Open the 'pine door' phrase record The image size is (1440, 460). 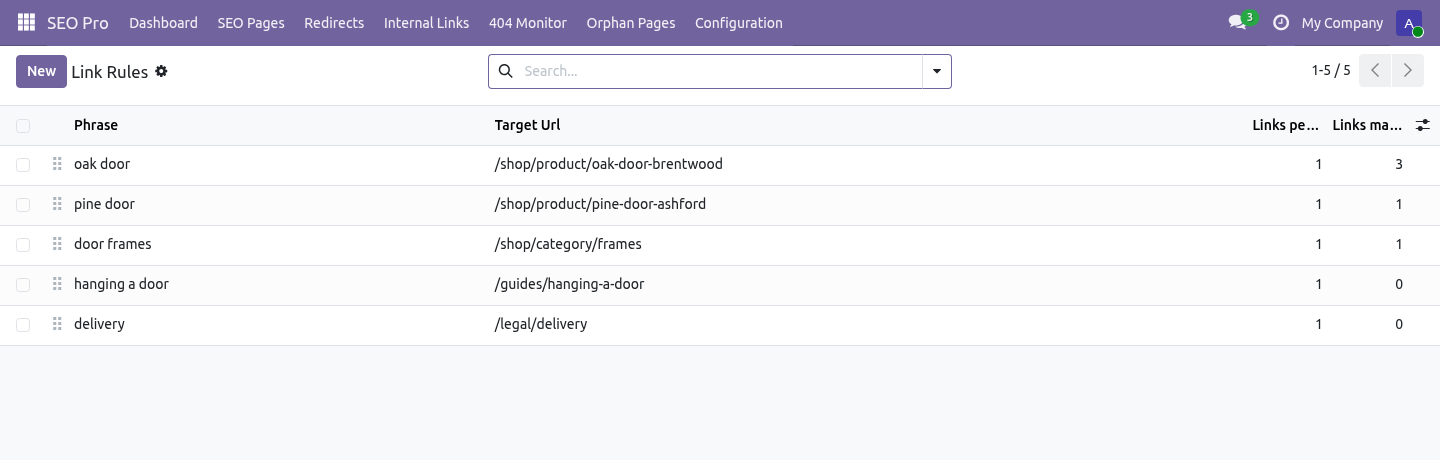104,204
